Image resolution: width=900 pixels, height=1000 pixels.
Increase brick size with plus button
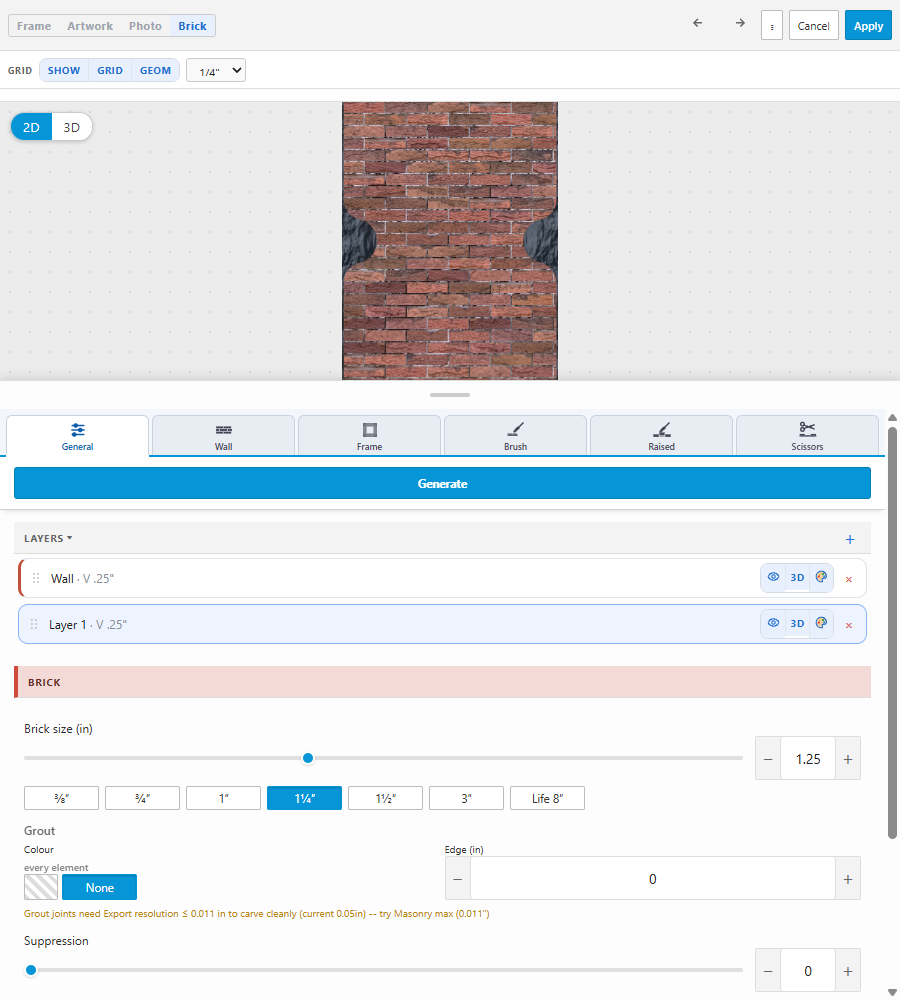pos(848,759)
